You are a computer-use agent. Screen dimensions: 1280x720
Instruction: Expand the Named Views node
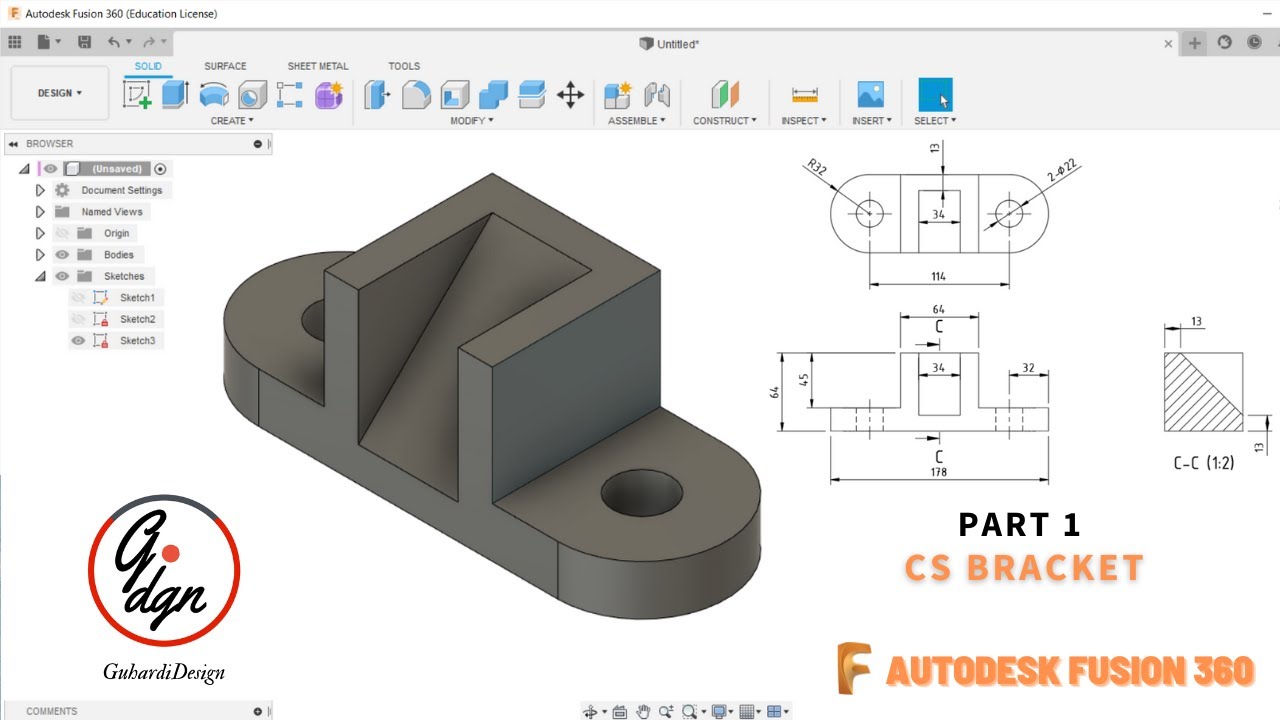40,212
